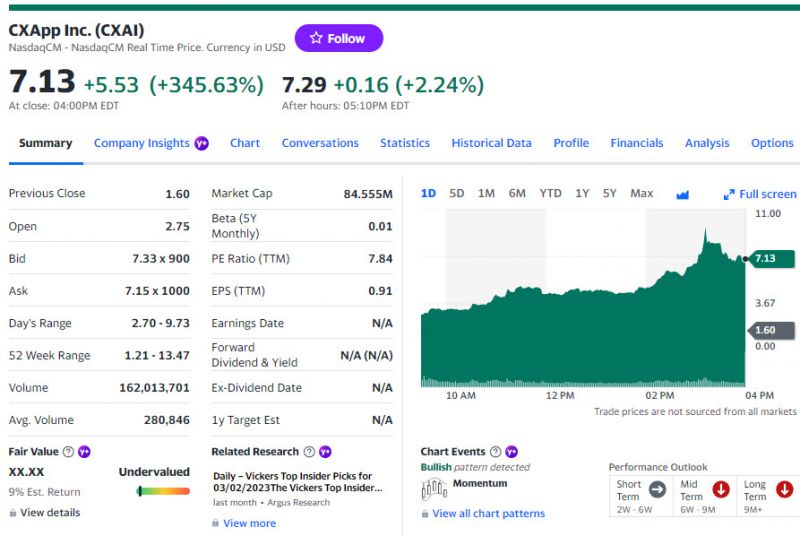This screenshot has height=536, width=800.
Task: Click the Follow star button
Action: [x=339, y=38]
